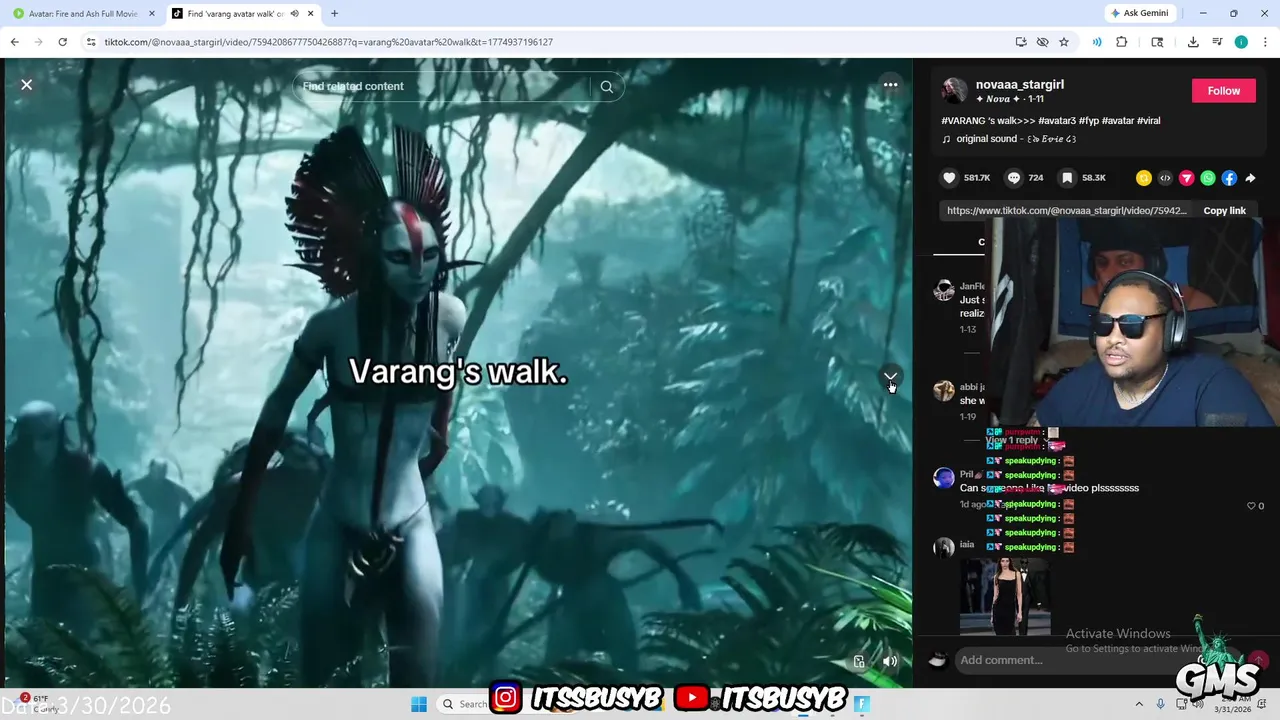1280x720 pixels.
Task: Open JanFle commenter avatar
Action: (943, 290)
